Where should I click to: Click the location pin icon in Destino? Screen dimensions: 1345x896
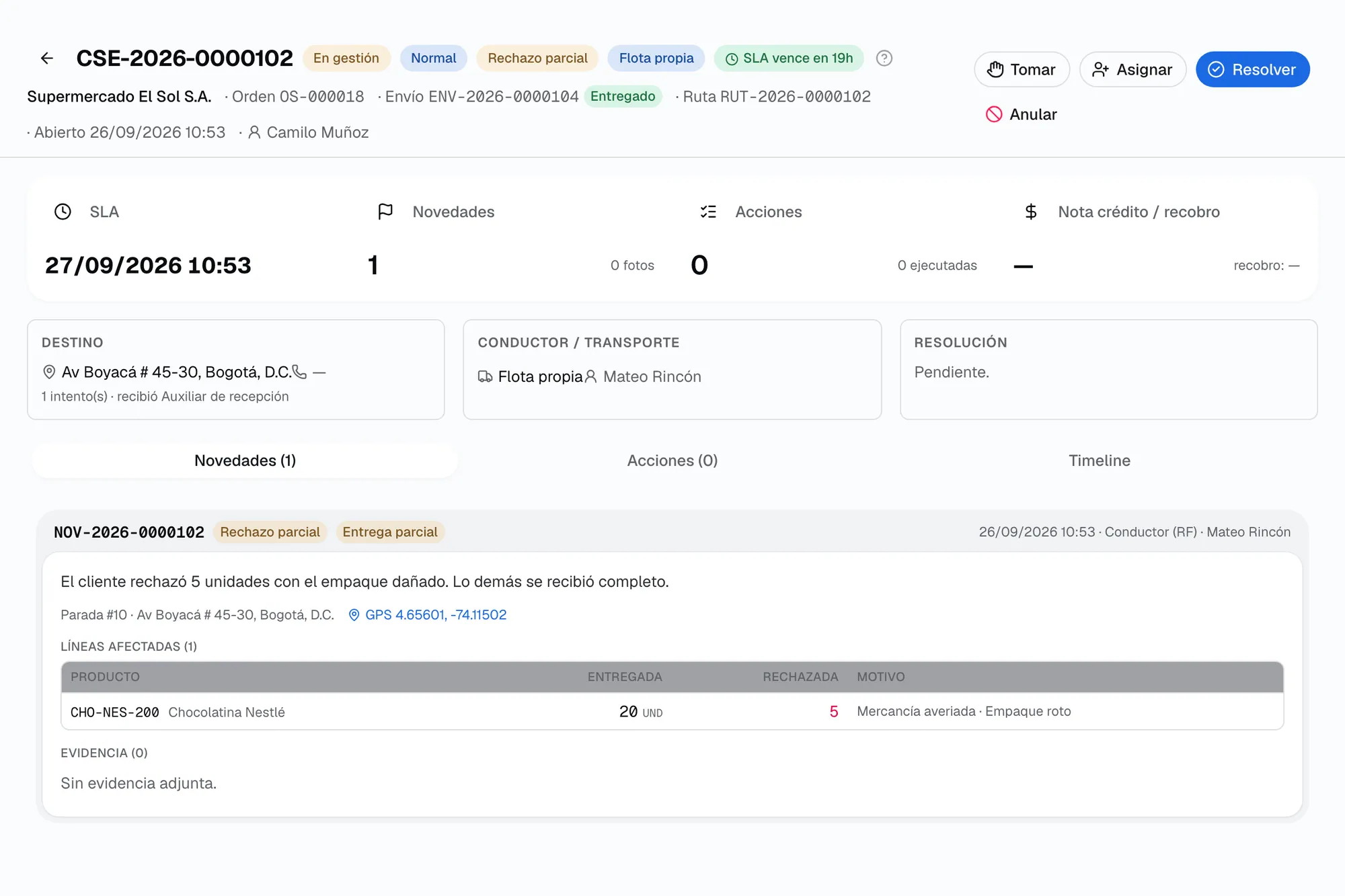49,372
